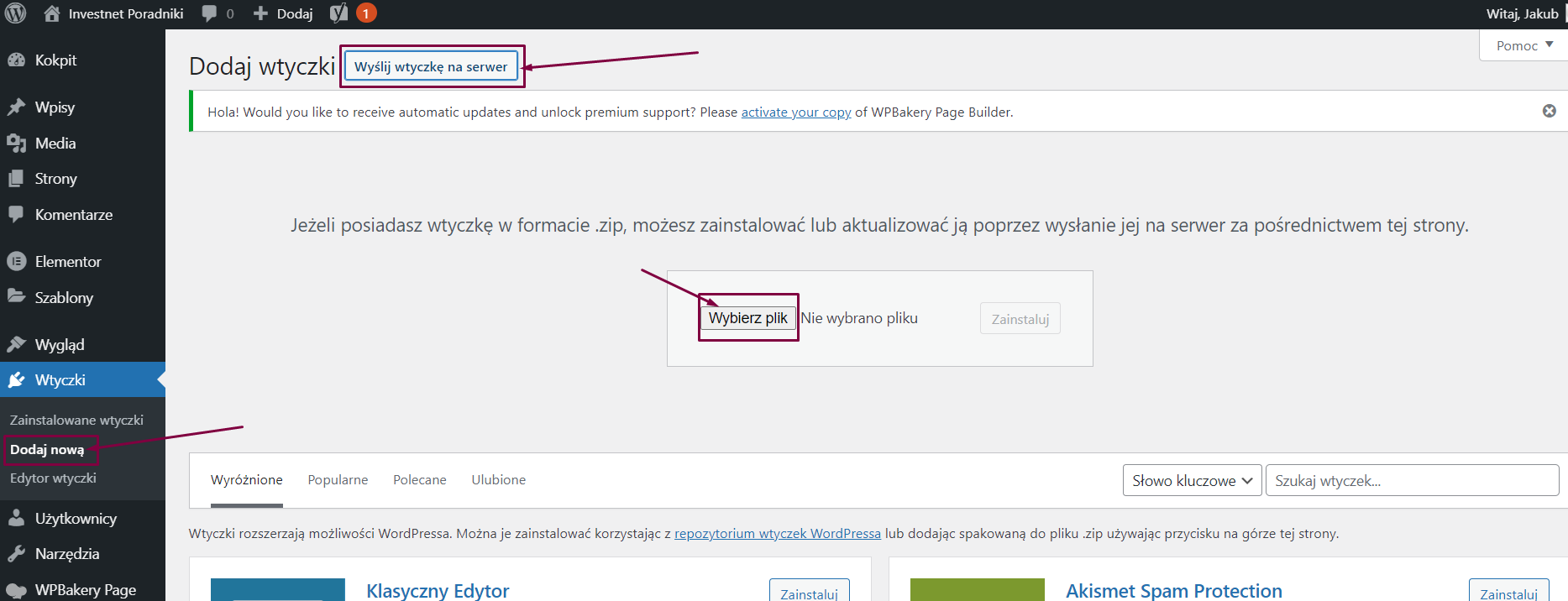The width and height of the screenshot is (1568, 601).
Task: Expand the Pomoc help dropdown
Action: click(x=1524, y=45)
